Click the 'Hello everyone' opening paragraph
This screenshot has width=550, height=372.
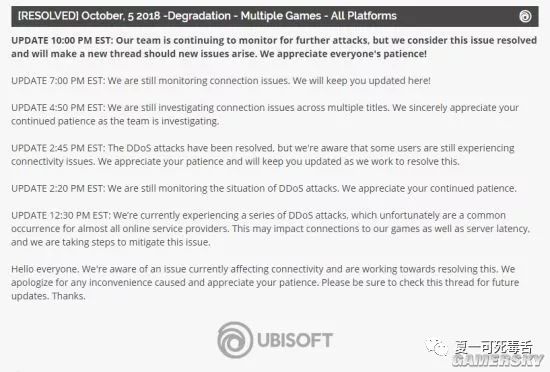(x=265, y=282)
